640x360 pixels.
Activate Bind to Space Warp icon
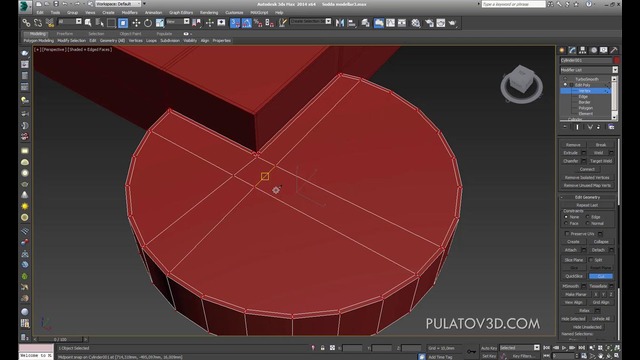[x=50, y=23]
